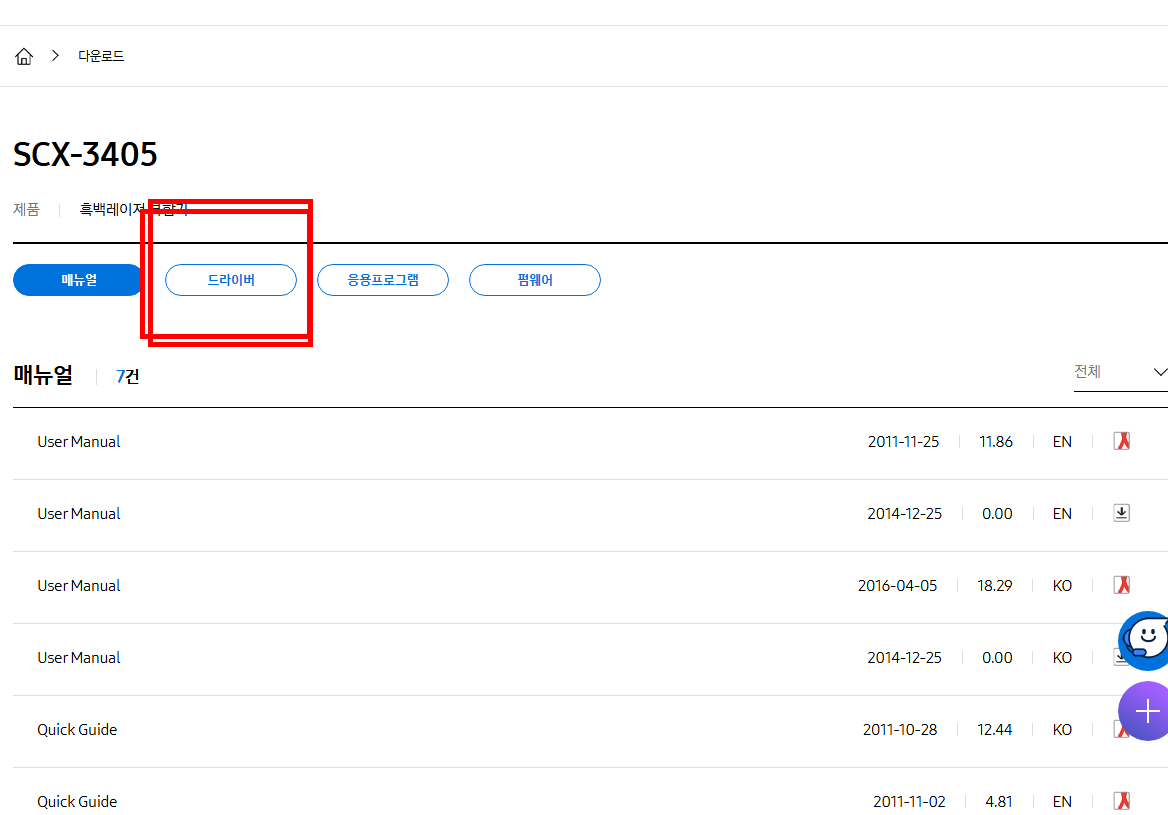Go to the home page icon
The image size is (1168, 815).
pos(24,56)
